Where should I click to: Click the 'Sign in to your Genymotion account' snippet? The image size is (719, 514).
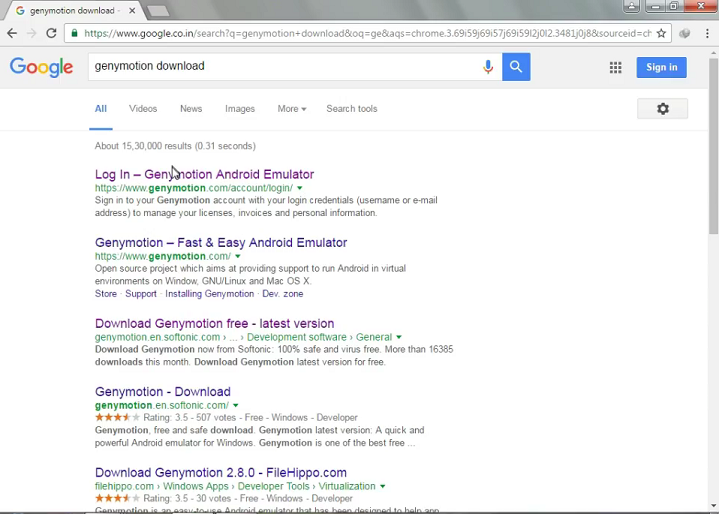pyautogui.click(x=266, y=206)
